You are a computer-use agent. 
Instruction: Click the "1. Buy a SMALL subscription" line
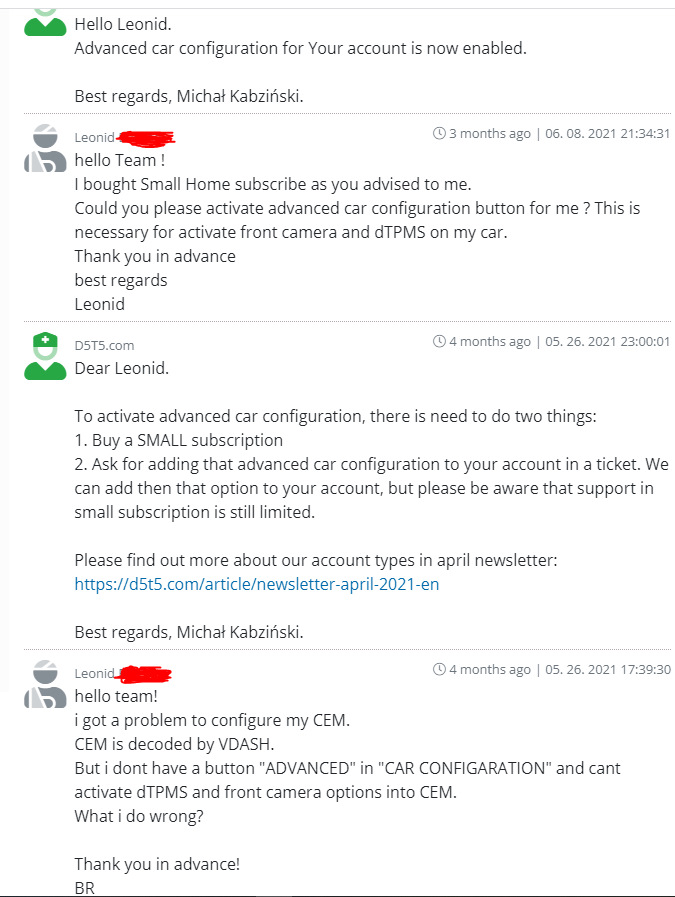click(179, 440)
